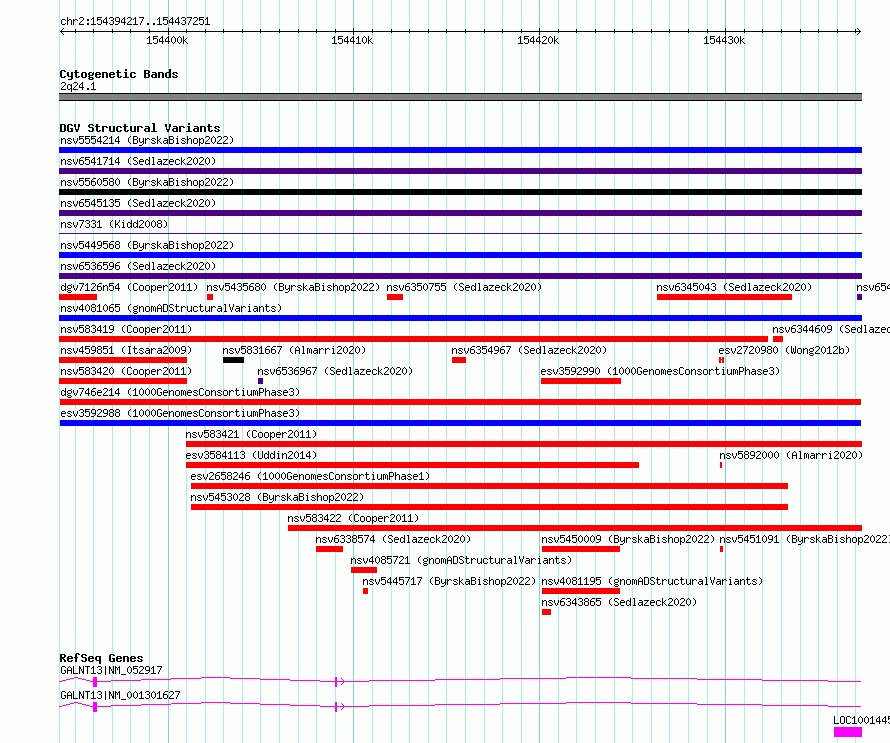This screenshot has width=890, height=743.
Task: Open esv3592990 (1000GenomesConsortiumPhase3) label
Action: [660, 371]
